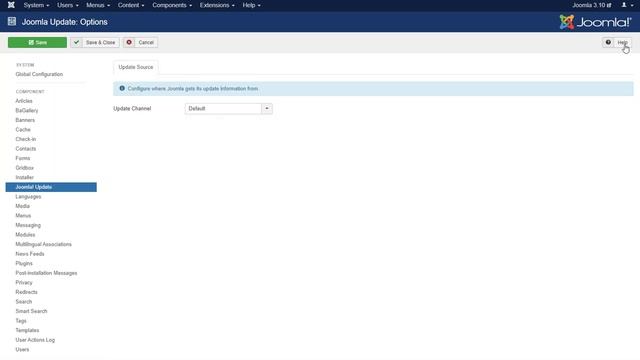Select Cache in the sidebar
This screenshot has height=360, width=640.
coord(23,129)
